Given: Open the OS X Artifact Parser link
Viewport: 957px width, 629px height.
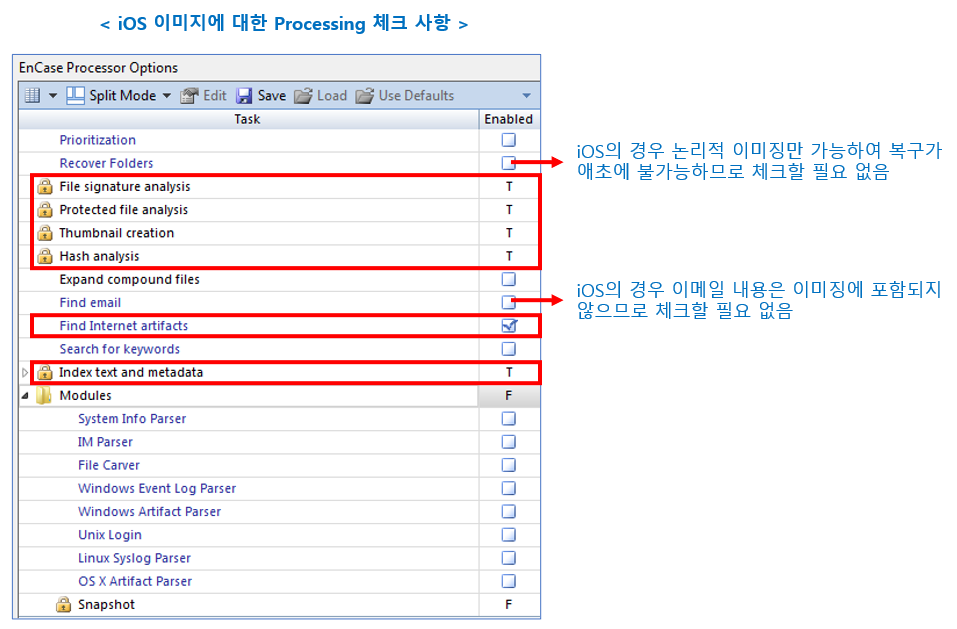Looking at the screenshot, I should coord(135,581).
